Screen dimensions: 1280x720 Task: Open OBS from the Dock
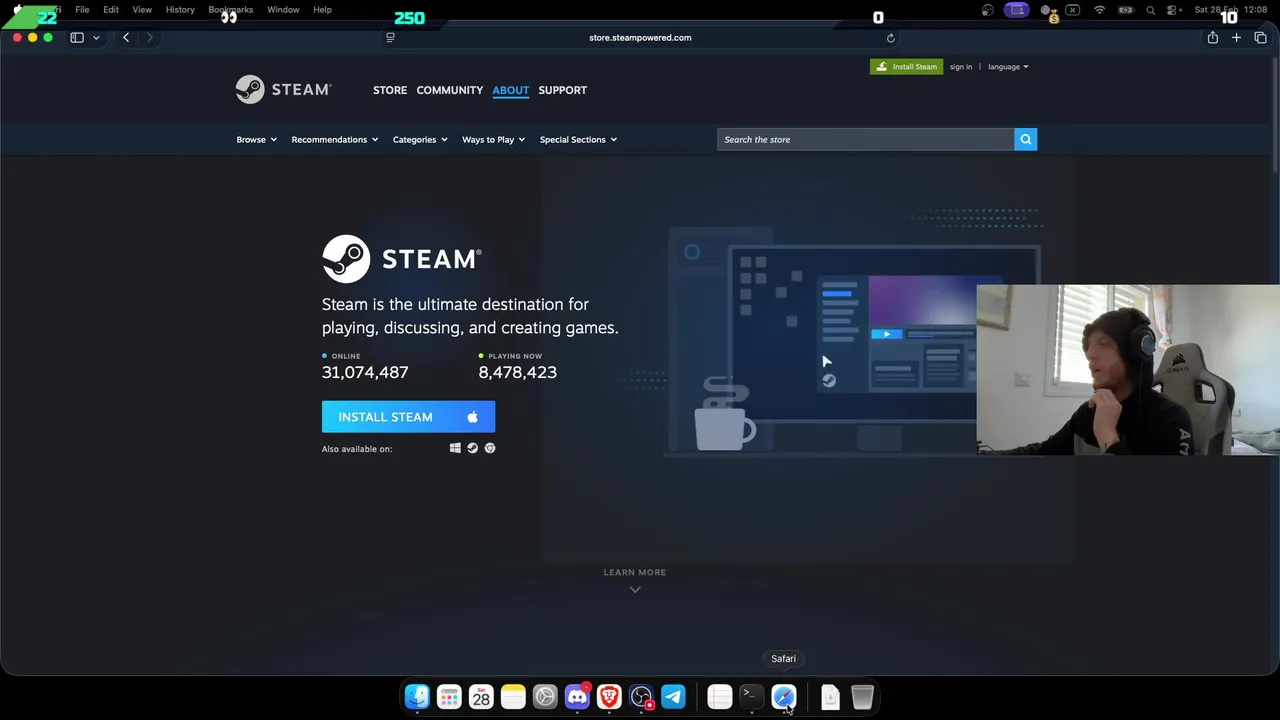[x=641, y=697]
